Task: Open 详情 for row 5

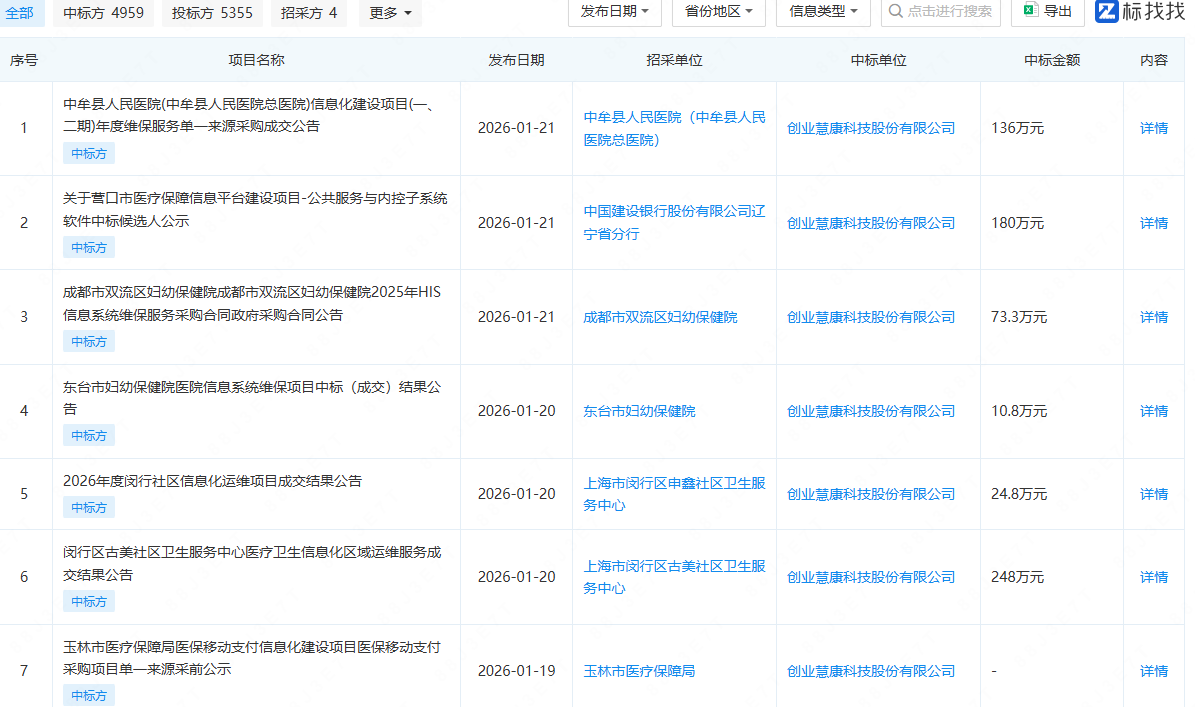Action: (1153, 494)
